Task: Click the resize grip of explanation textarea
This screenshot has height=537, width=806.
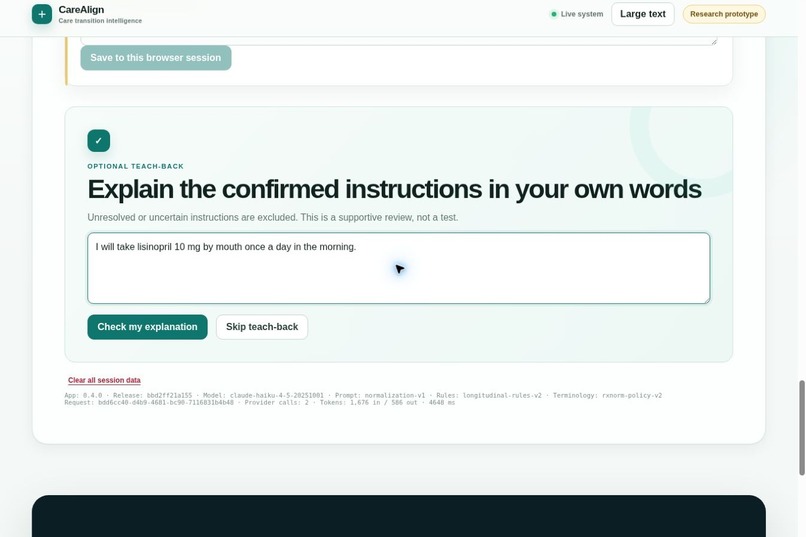Action: click(x=706, y=300)
